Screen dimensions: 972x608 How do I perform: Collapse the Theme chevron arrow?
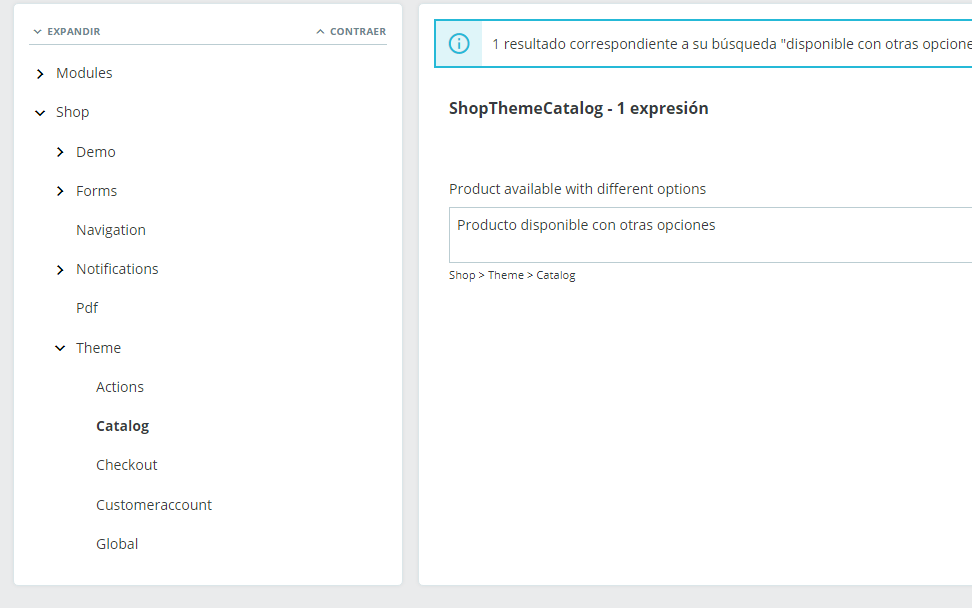pyautogui.click(x=60, y=348)
